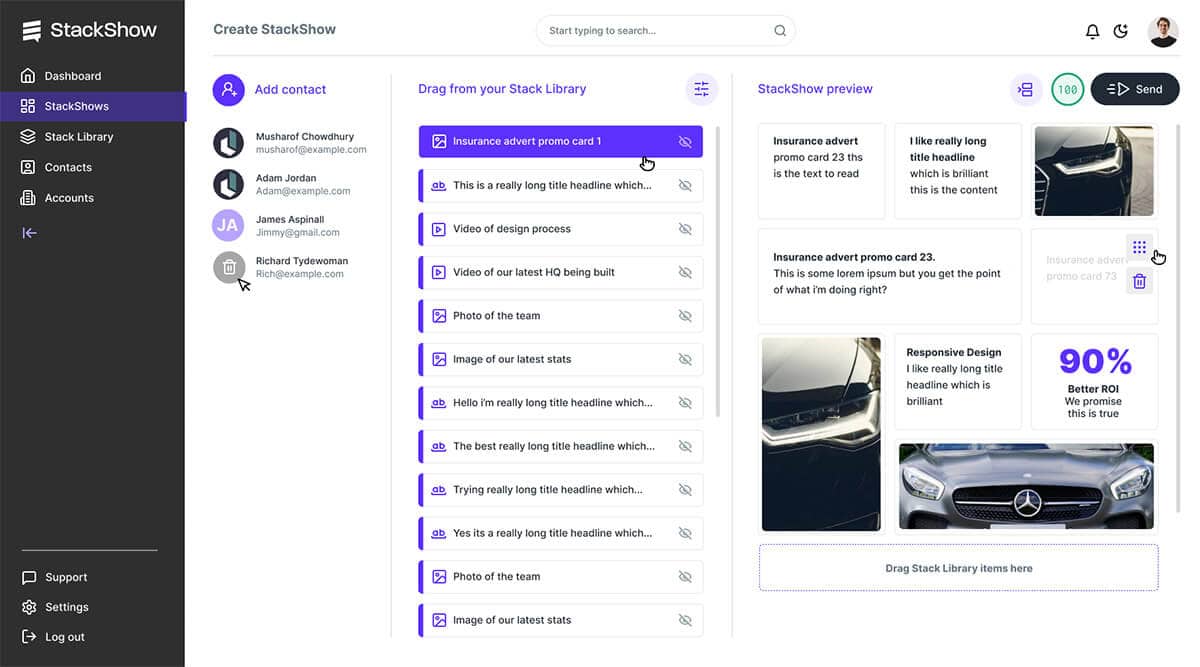Click the preview layout icon beside StackShow preview
The height and width of the screenshot is (667, 1200).
click(x=1026, y=89)
